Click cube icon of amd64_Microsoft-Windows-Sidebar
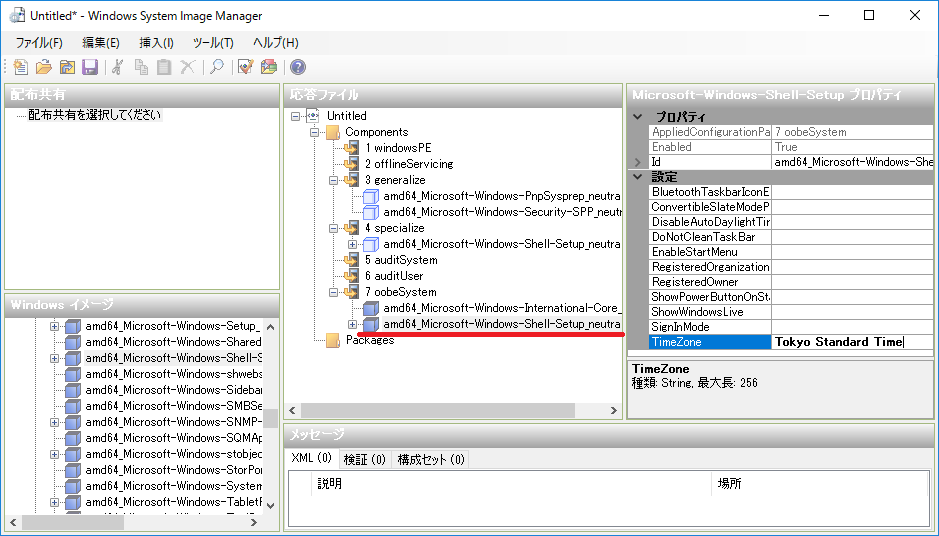 (73, 390)
